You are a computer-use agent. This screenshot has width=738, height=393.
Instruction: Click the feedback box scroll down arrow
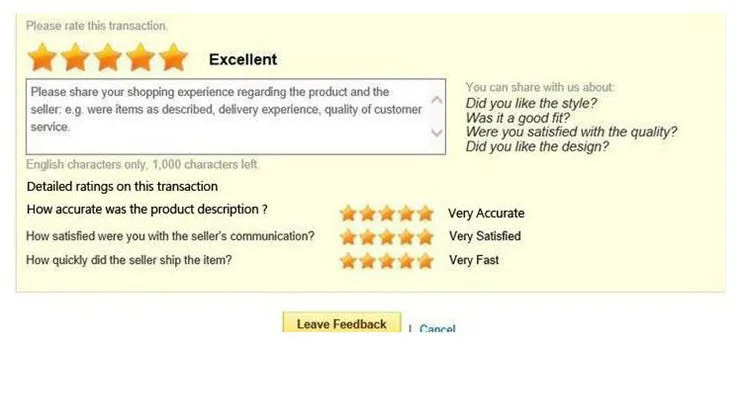coord(437,133)
